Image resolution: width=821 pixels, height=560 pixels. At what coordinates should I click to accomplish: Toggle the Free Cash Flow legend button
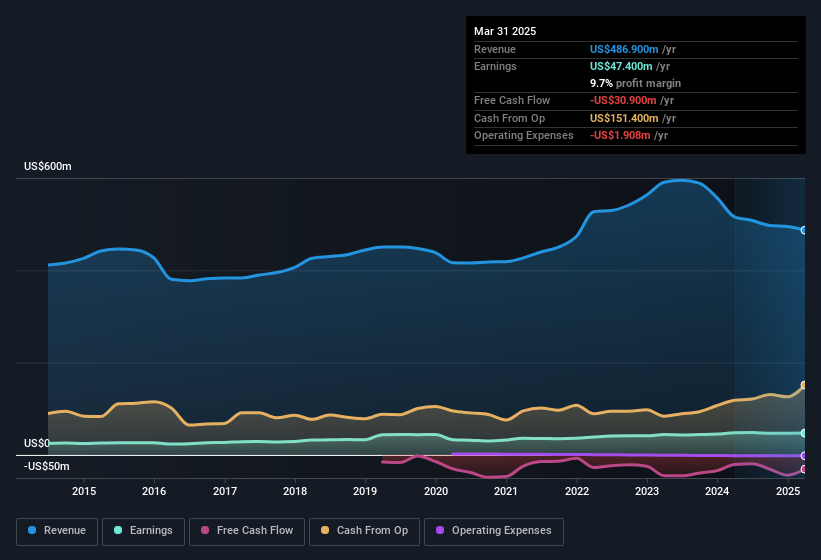[247, 531]
